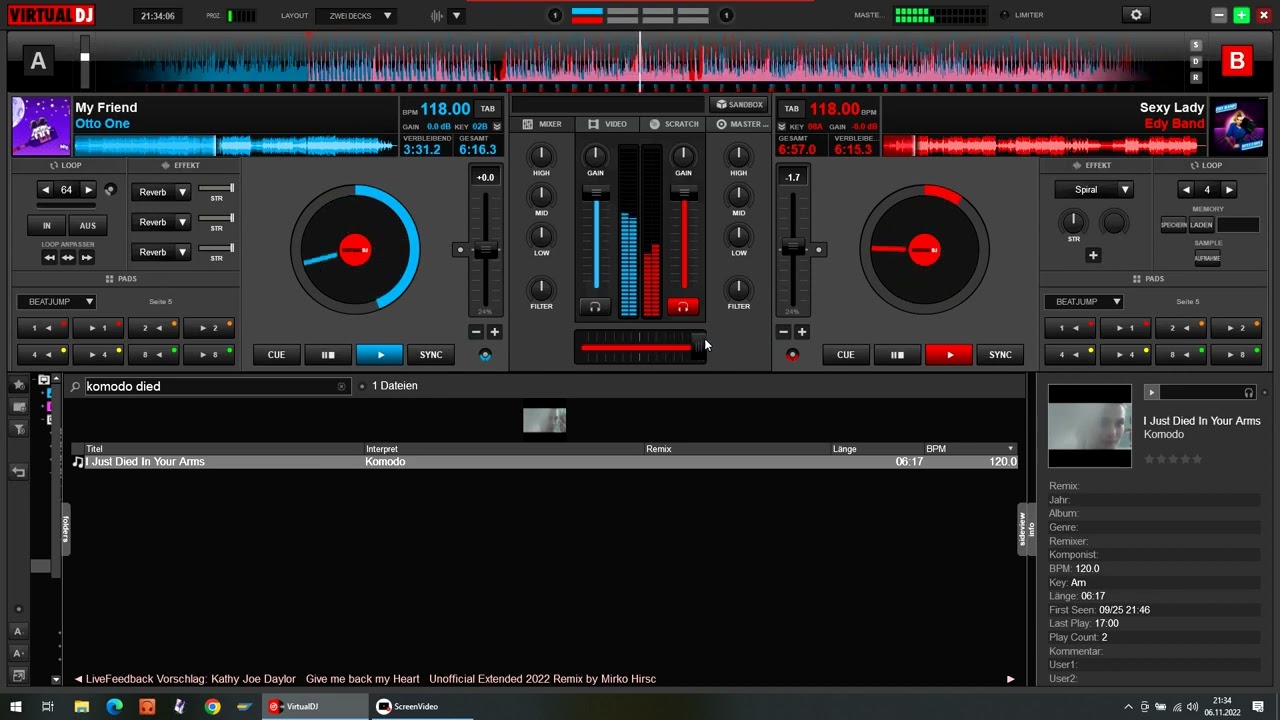The height and width of the screenshot is (720, 1280).
Task: Click deck A loop adjust move-right icon
Action: [88, 258]
